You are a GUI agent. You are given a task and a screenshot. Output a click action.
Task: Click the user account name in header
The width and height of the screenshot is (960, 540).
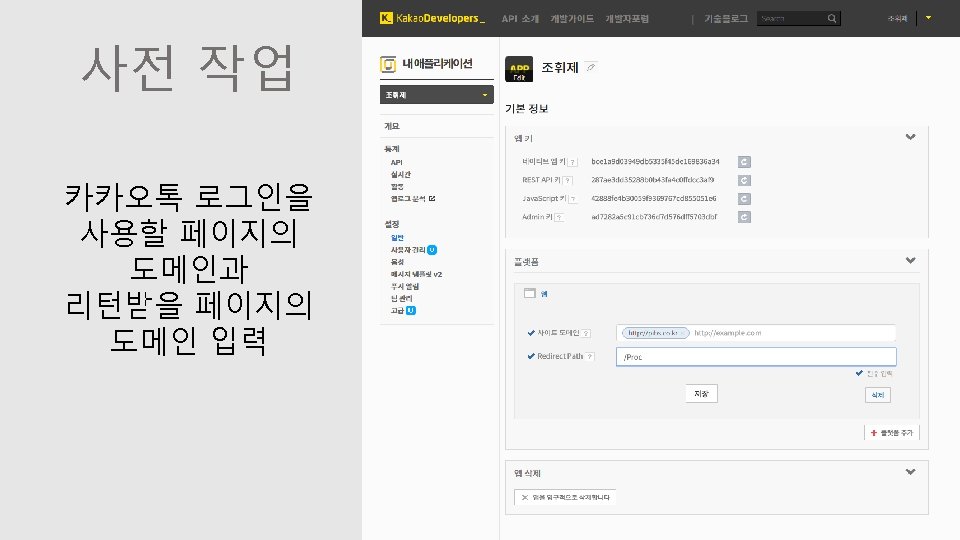[897, 18]
